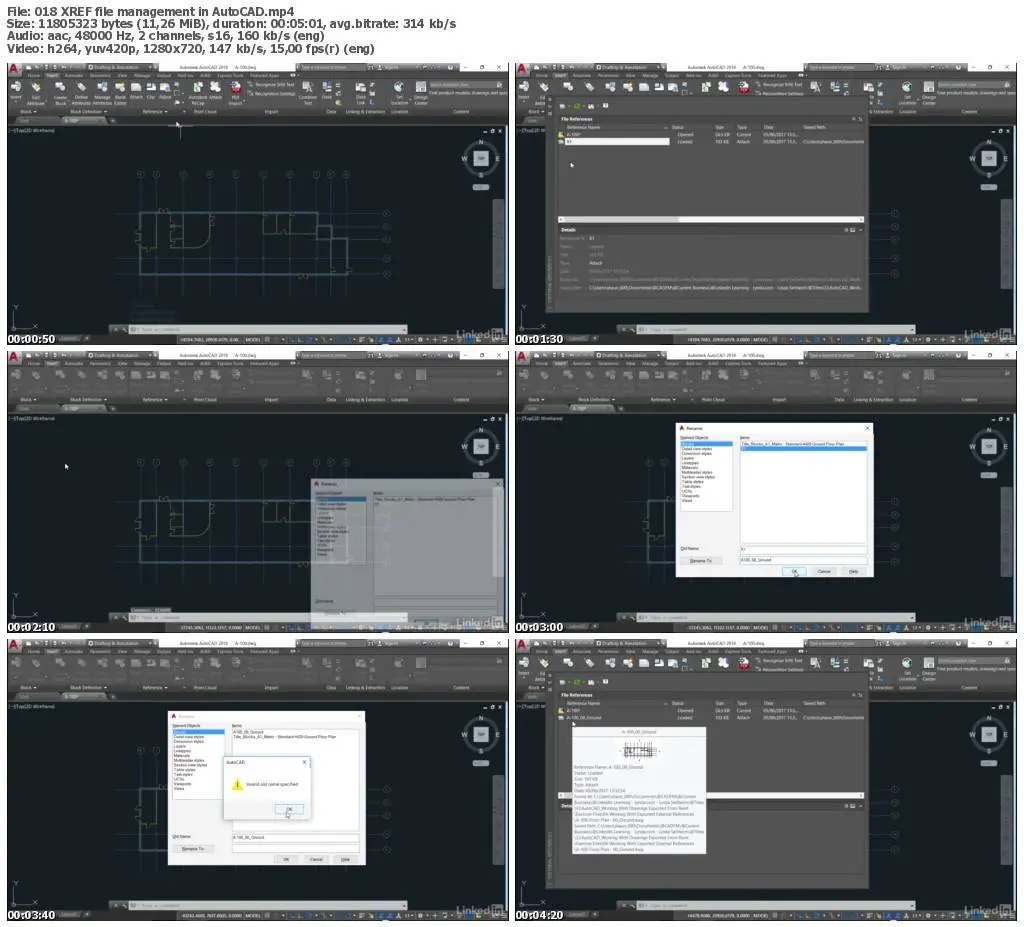Click horizontal scrollbar in 00:01:30 references palette

[711, 220]
